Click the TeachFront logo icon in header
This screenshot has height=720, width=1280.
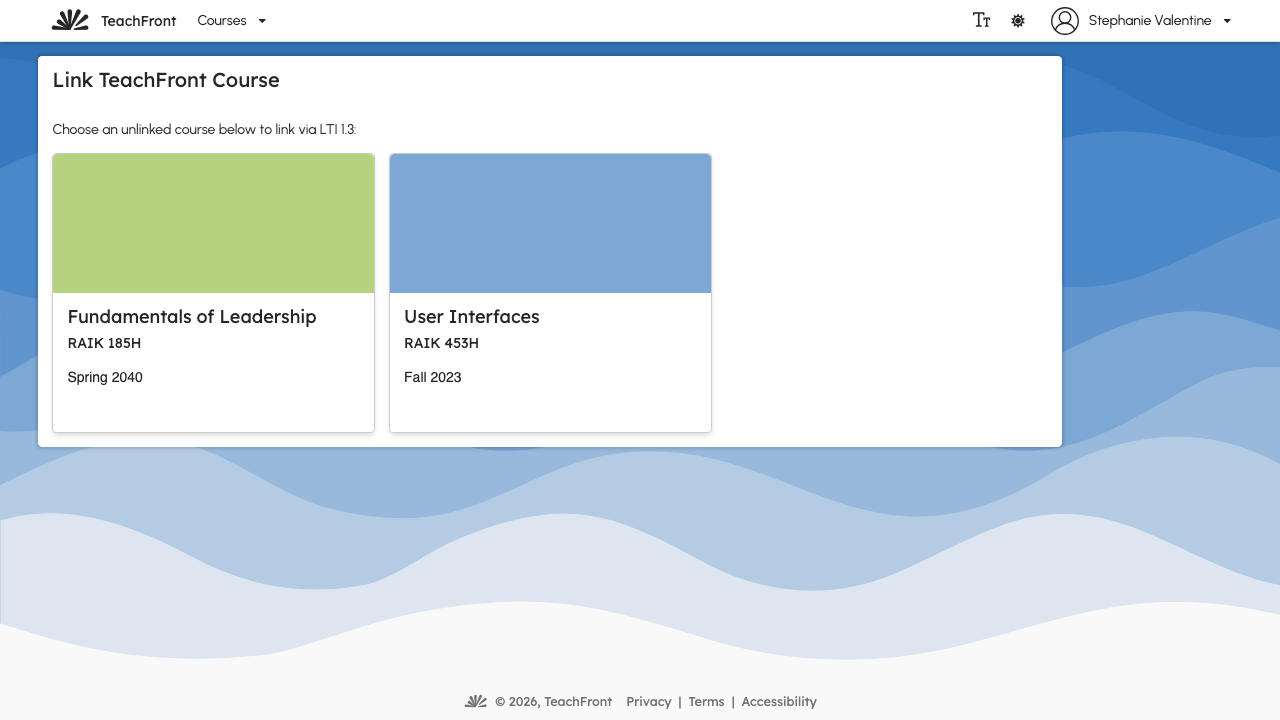70,20
